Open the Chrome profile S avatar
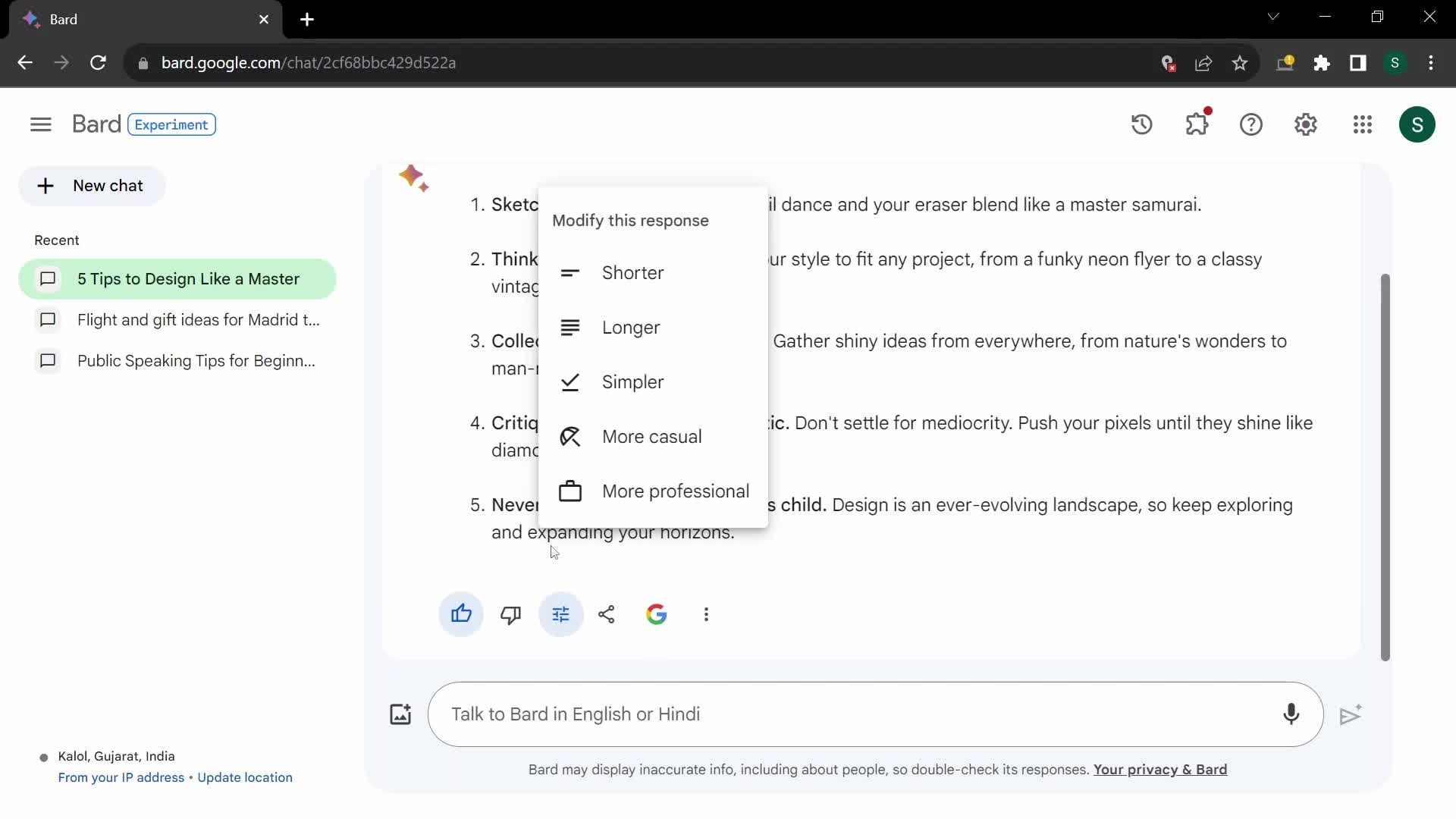The width and height of the screenshot is (1456, 819). tap(1395, 63)
